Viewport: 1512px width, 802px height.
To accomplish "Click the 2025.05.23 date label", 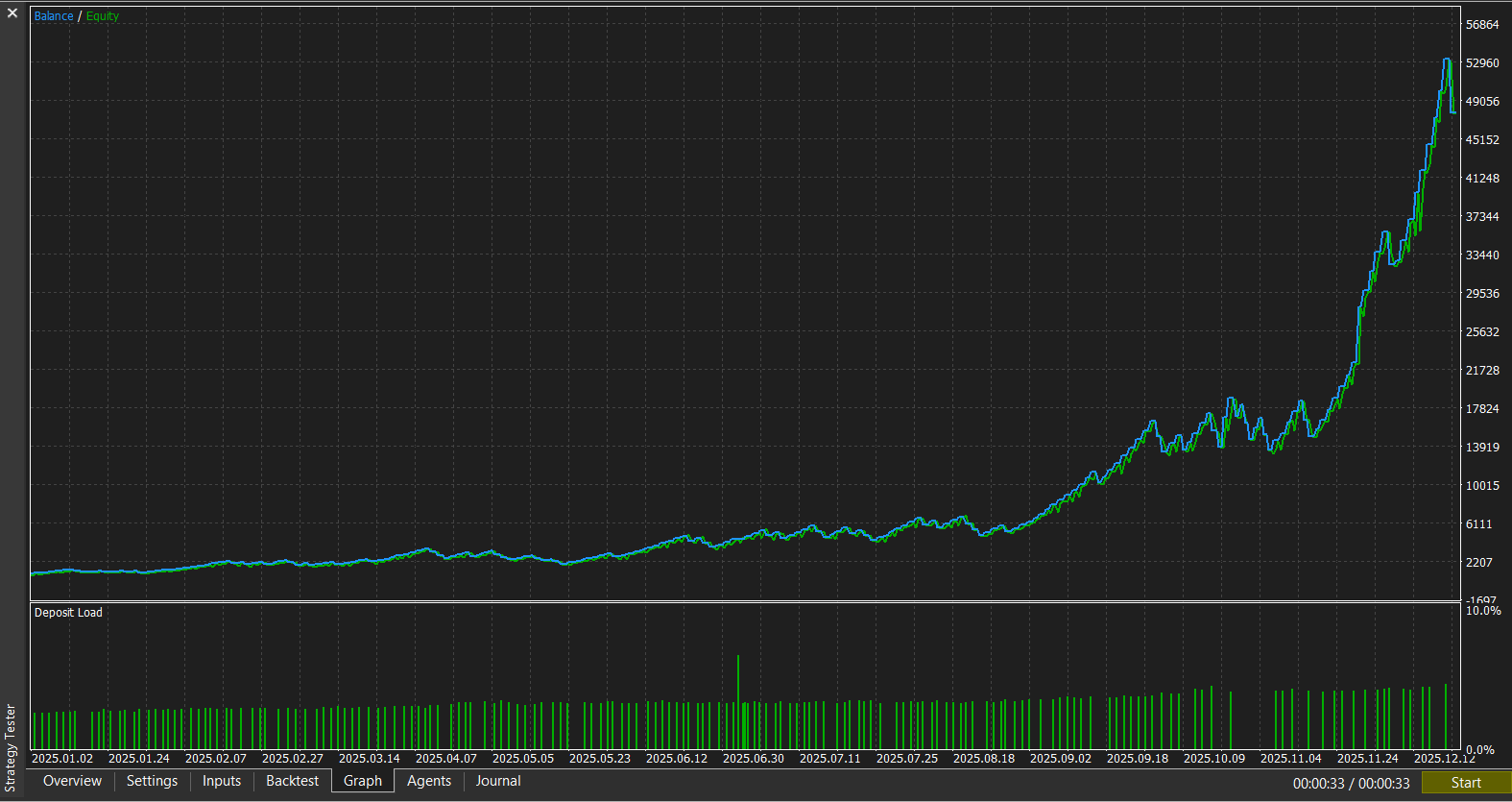I will (x=600, y=759).
